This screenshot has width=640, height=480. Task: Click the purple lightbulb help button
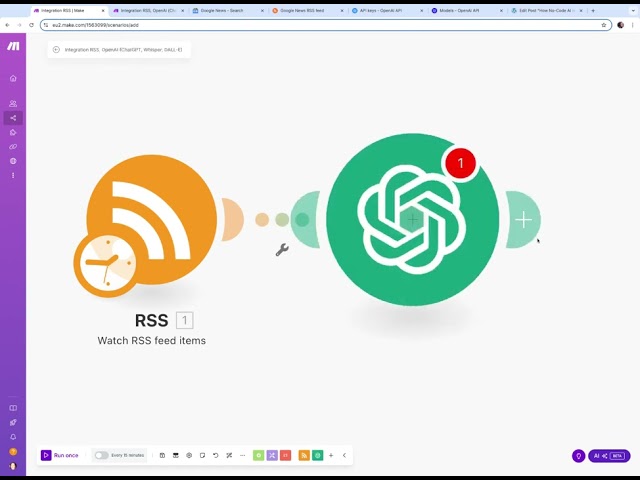[578, 456]
